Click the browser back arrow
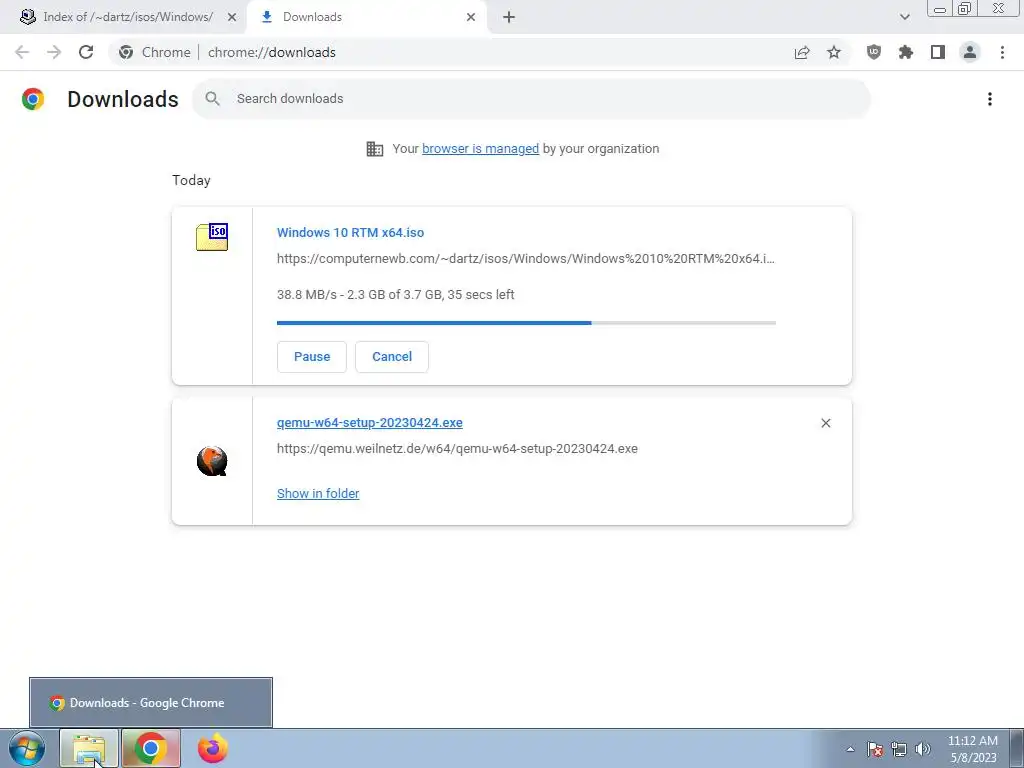 coord(22,52)
